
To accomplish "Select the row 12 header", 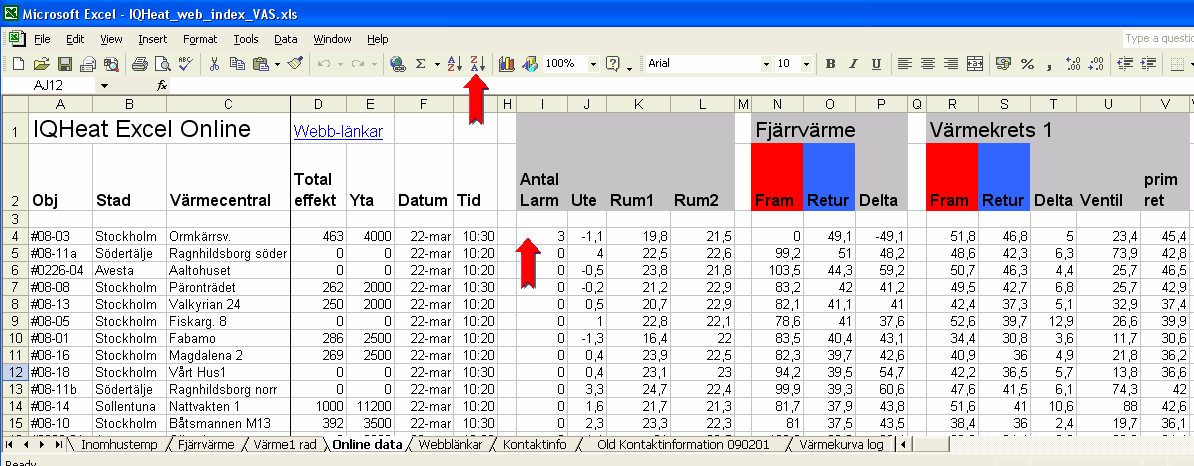I will [x=14, y=372].
